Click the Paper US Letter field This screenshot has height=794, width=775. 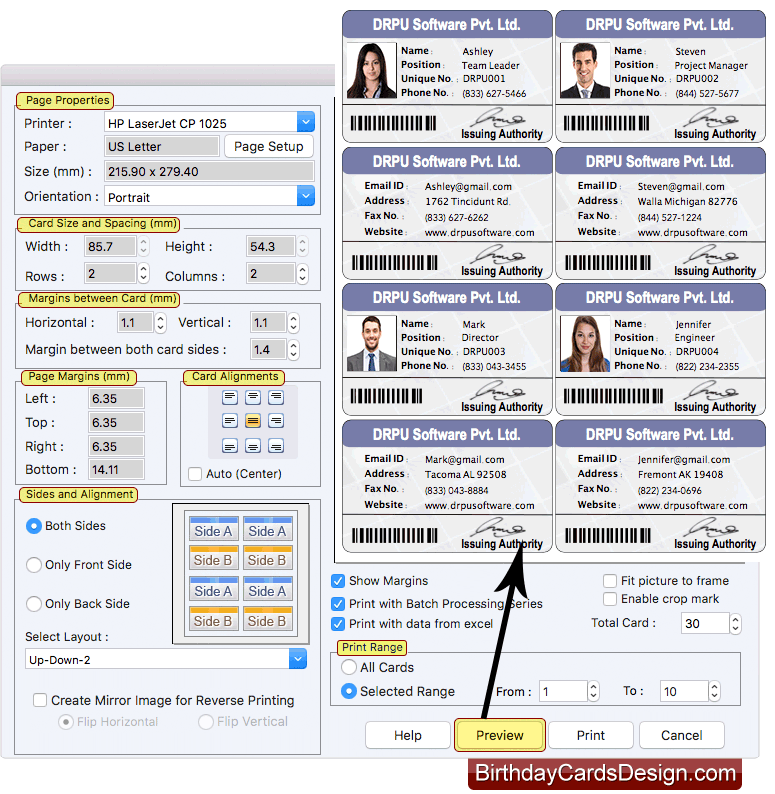[x=162, y=146]
